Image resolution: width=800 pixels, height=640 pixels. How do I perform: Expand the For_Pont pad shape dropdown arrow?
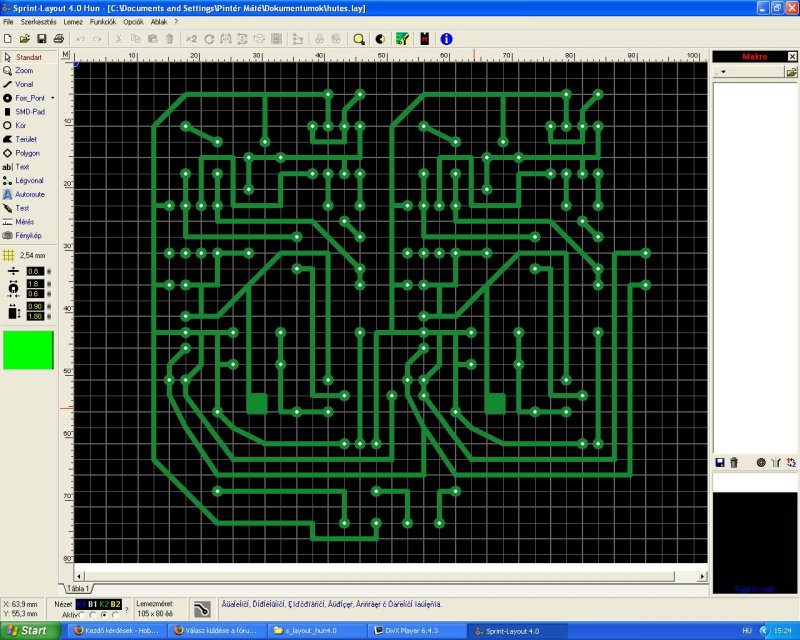53,98
